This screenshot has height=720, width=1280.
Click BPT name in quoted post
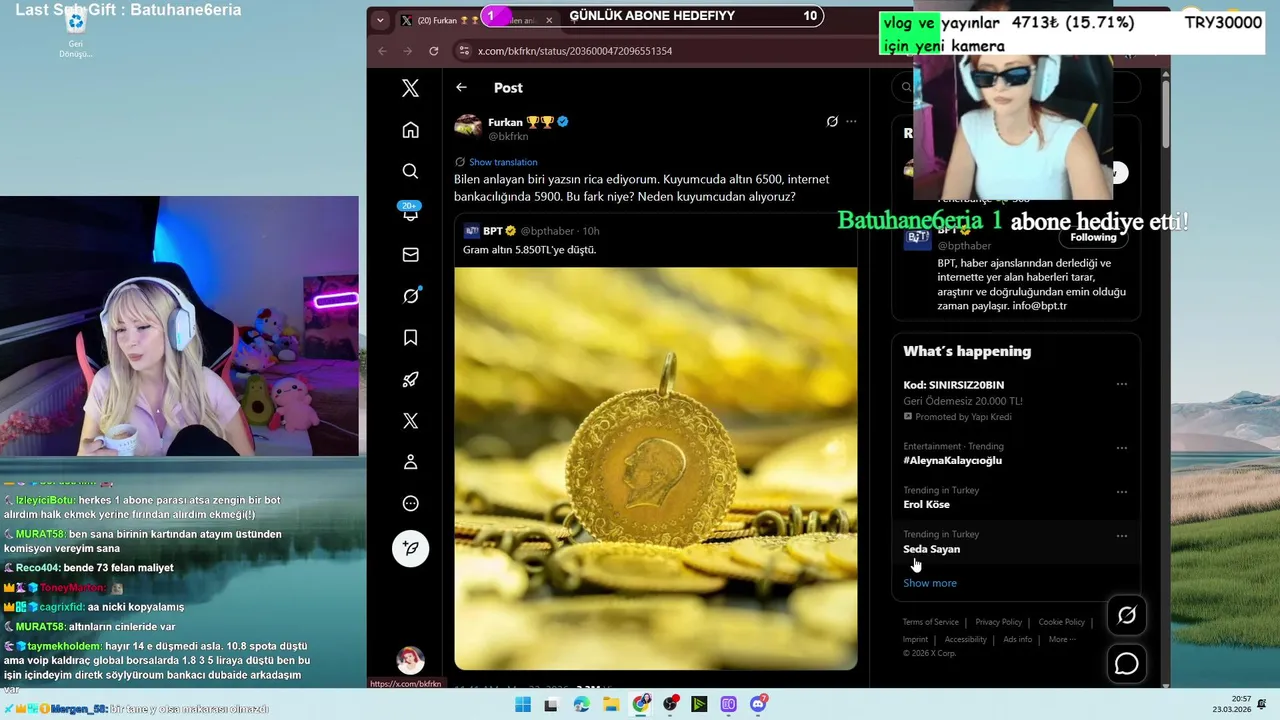pos(493,231)
